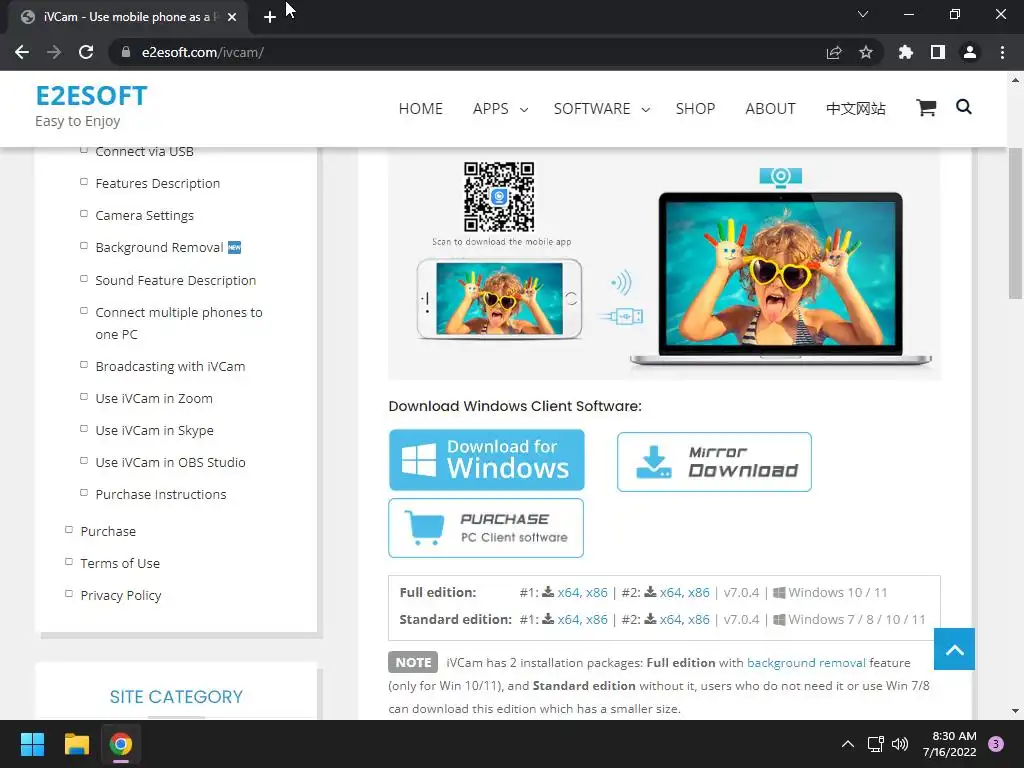Download Full edition #2 x64
1024x768 pixels.
pyautogui.click(x=670, y=592)
